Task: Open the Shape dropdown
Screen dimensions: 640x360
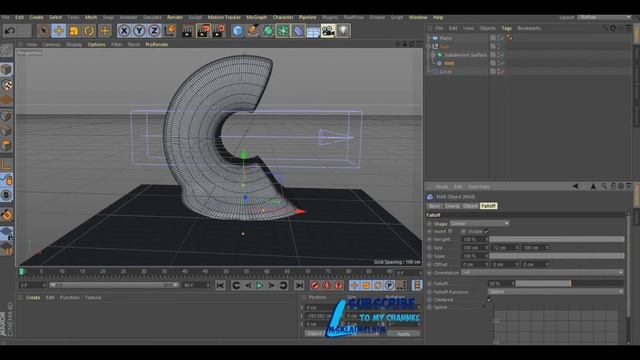Action: [480, 223]
